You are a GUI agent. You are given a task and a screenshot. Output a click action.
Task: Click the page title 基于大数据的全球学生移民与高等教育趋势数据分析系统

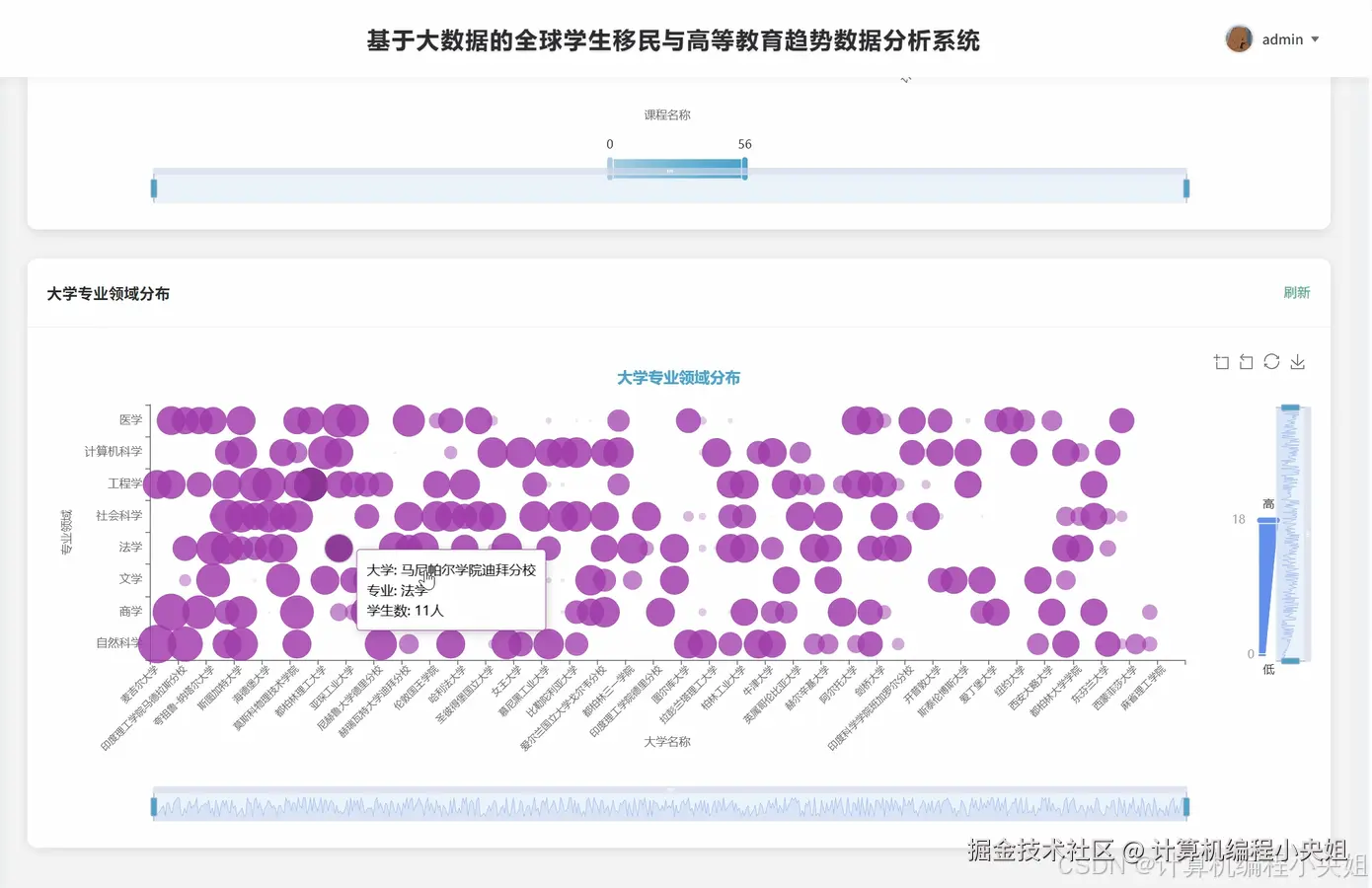pyautogui.click(x=673, y=40)
